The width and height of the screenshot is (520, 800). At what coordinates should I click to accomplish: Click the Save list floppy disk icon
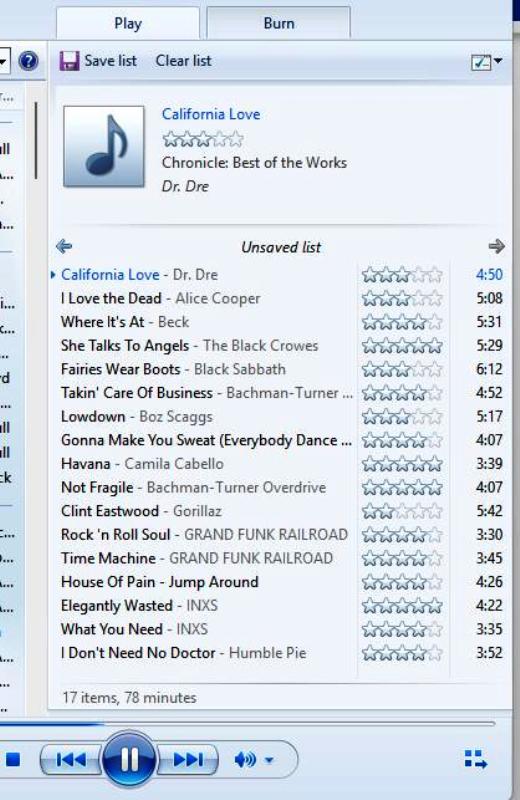click(69, 61)
